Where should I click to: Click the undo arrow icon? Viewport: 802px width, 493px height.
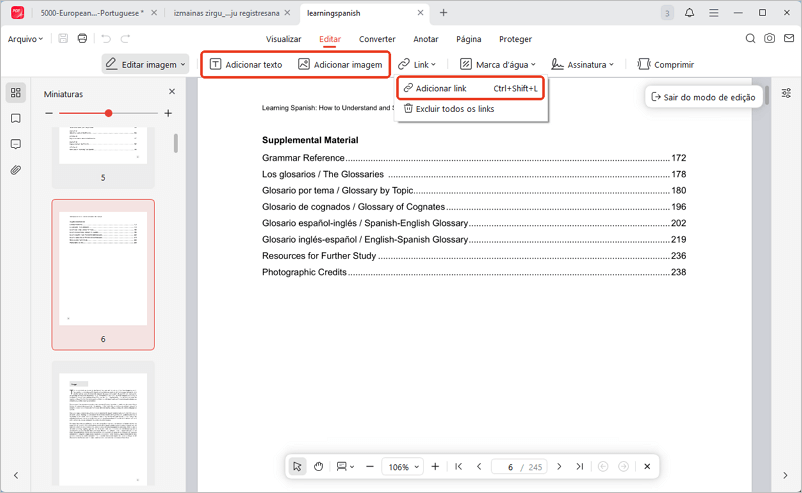tap(106, 39)
